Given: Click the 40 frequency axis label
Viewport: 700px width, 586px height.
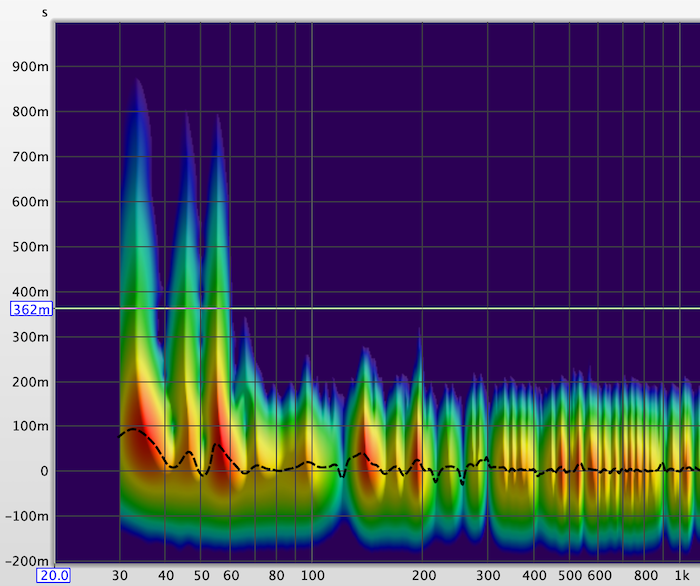Looking at the screenshot, I should click(x=166, y=575).
